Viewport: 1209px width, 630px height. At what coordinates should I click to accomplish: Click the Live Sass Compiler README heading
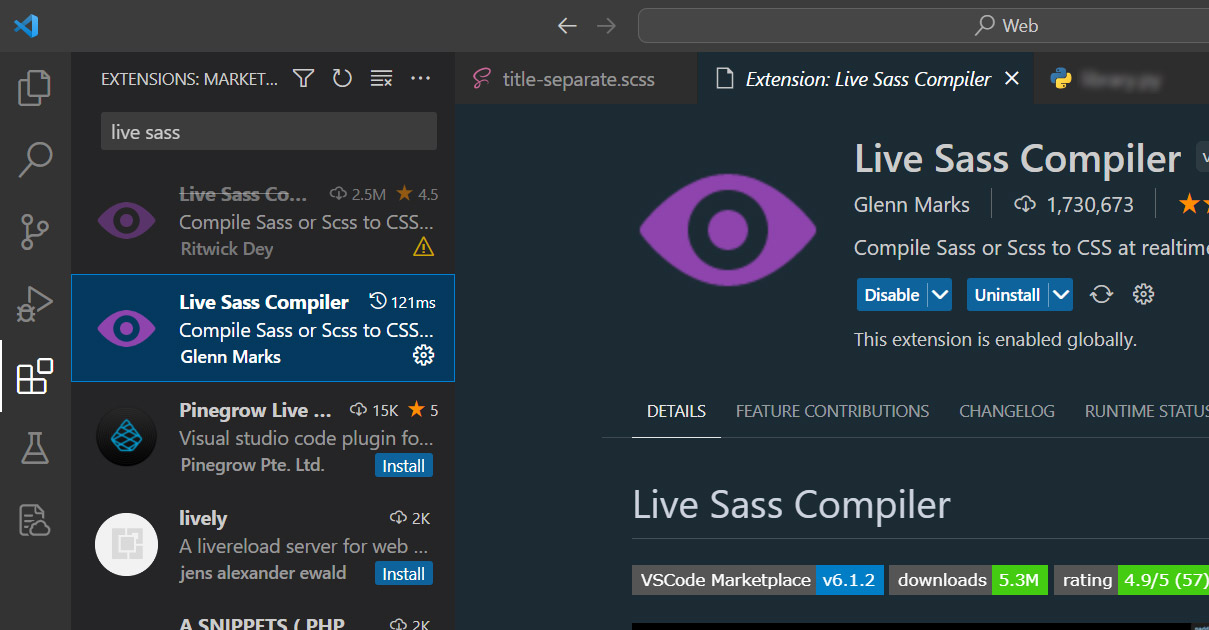click(x=792, y=505)
